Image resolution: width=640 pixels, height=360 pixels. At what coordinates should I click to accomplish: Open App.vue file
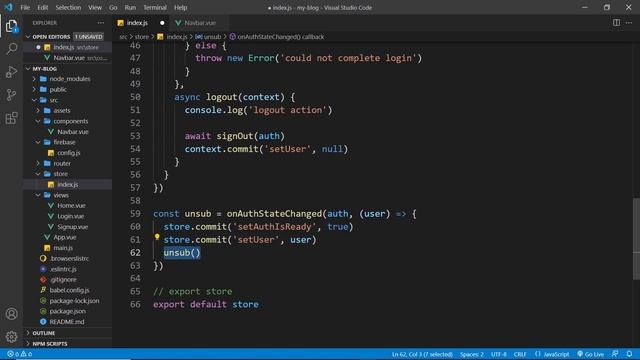tap(67, 237)
